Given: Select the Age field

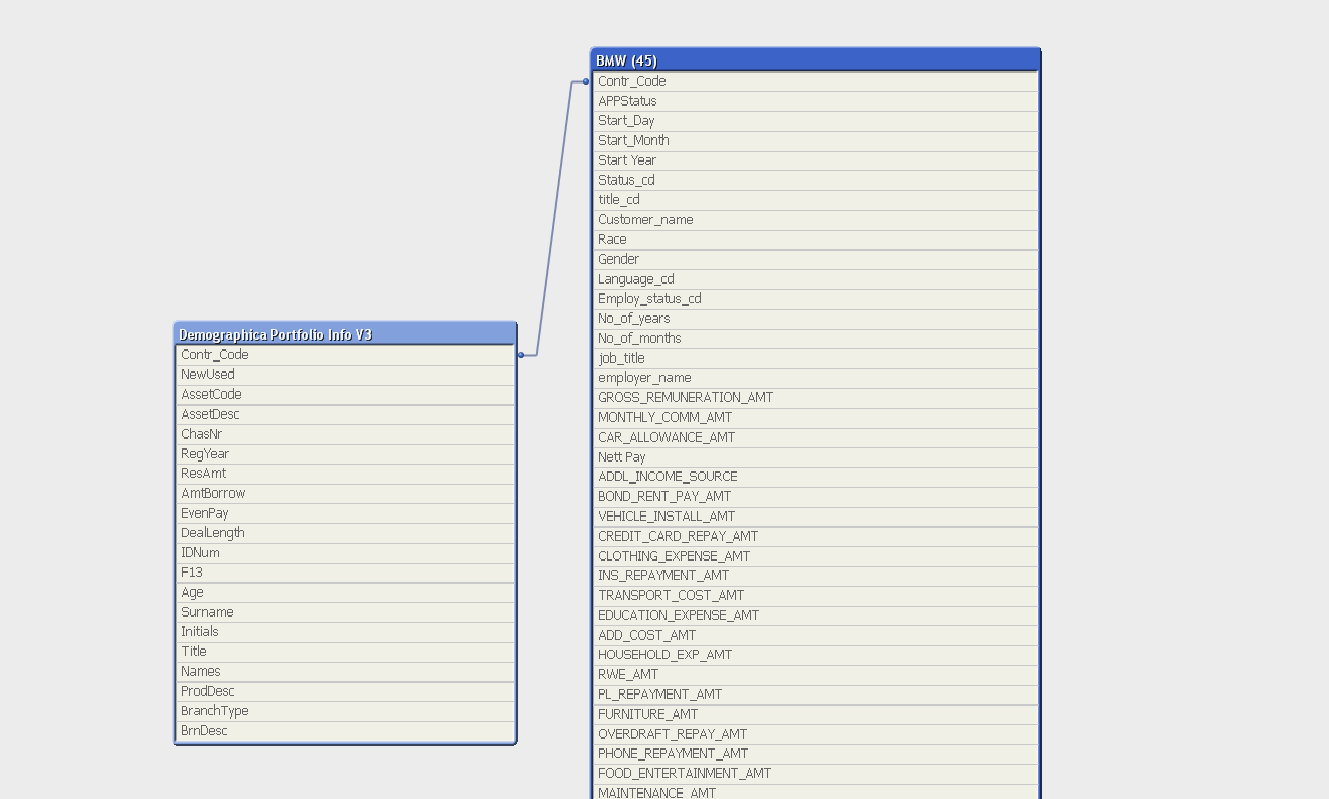Looking at the screenshot, I should (x=346, y=593).
